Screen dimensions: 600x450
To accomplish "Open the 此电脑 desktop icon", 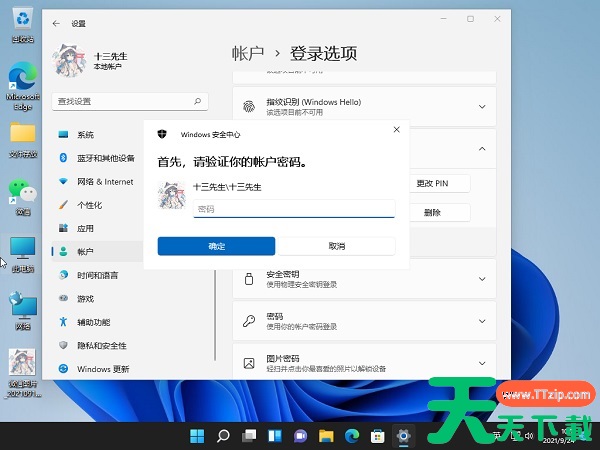I will click(x=22, y=248).
